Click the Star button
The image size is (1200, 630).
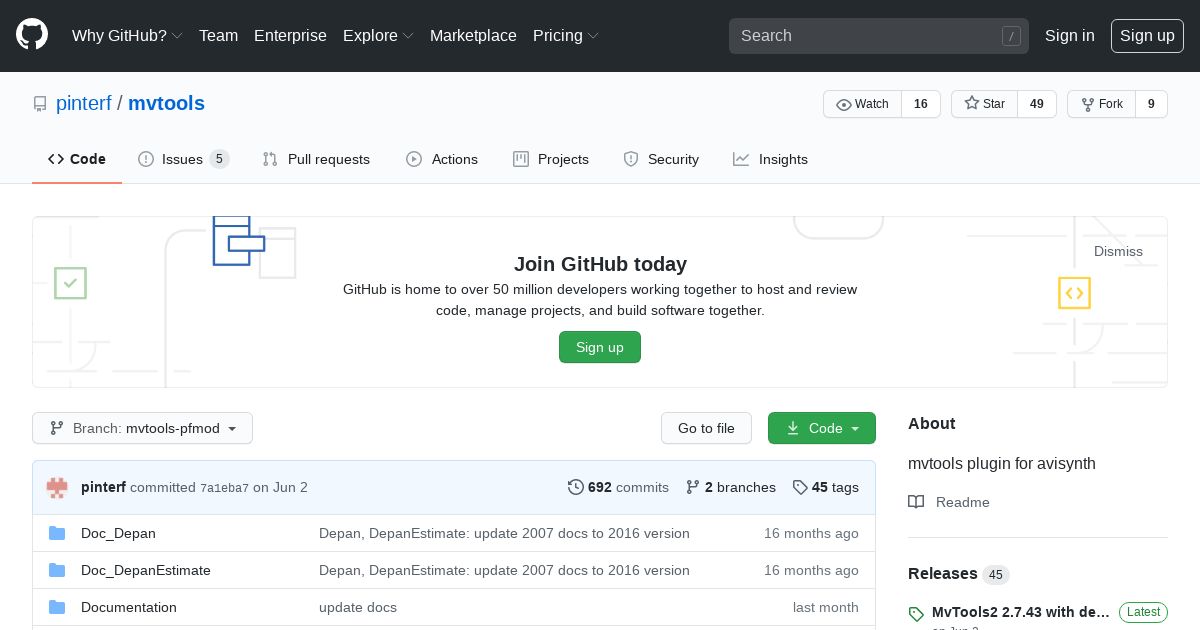coord(984,104)
